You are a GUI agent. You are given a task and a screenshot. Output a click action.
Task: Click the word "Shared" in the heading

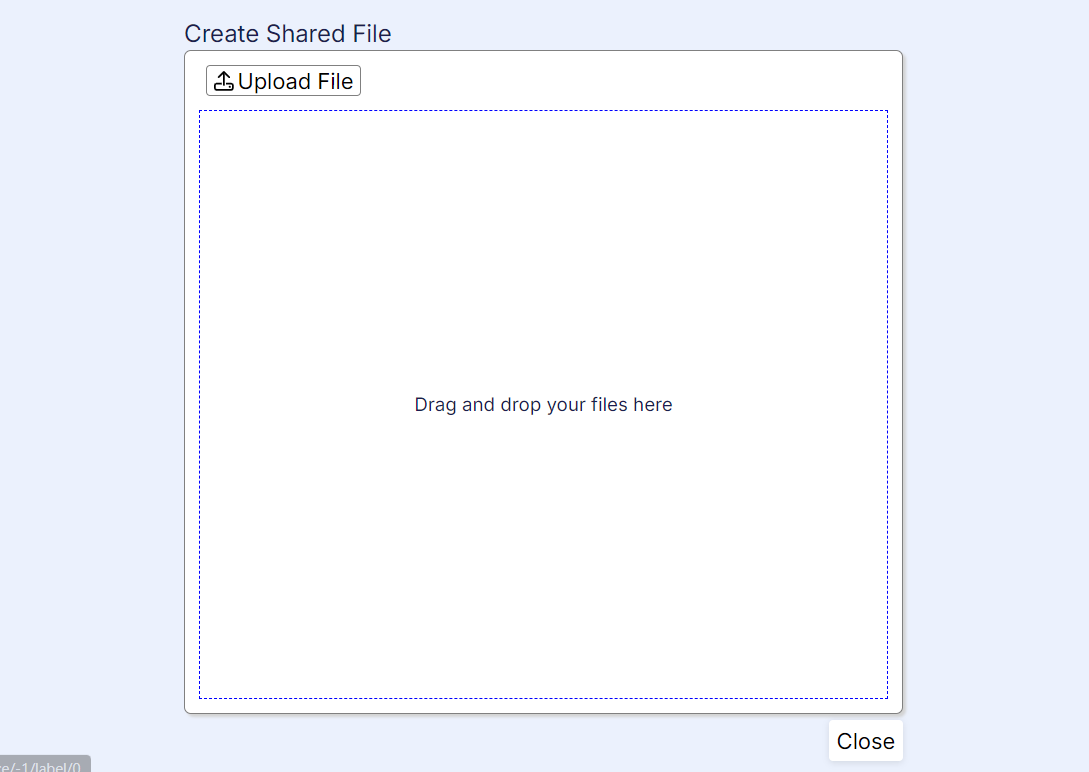click(x=305, y=34)
